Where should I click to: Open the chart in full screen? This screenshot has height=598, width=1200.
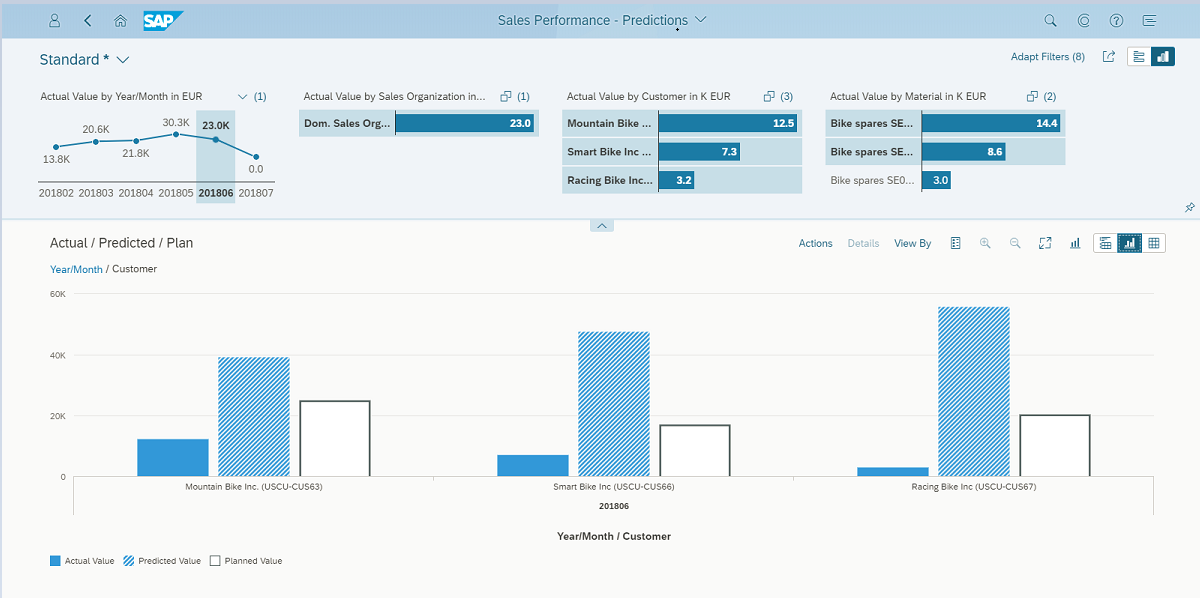[1045, 243]
